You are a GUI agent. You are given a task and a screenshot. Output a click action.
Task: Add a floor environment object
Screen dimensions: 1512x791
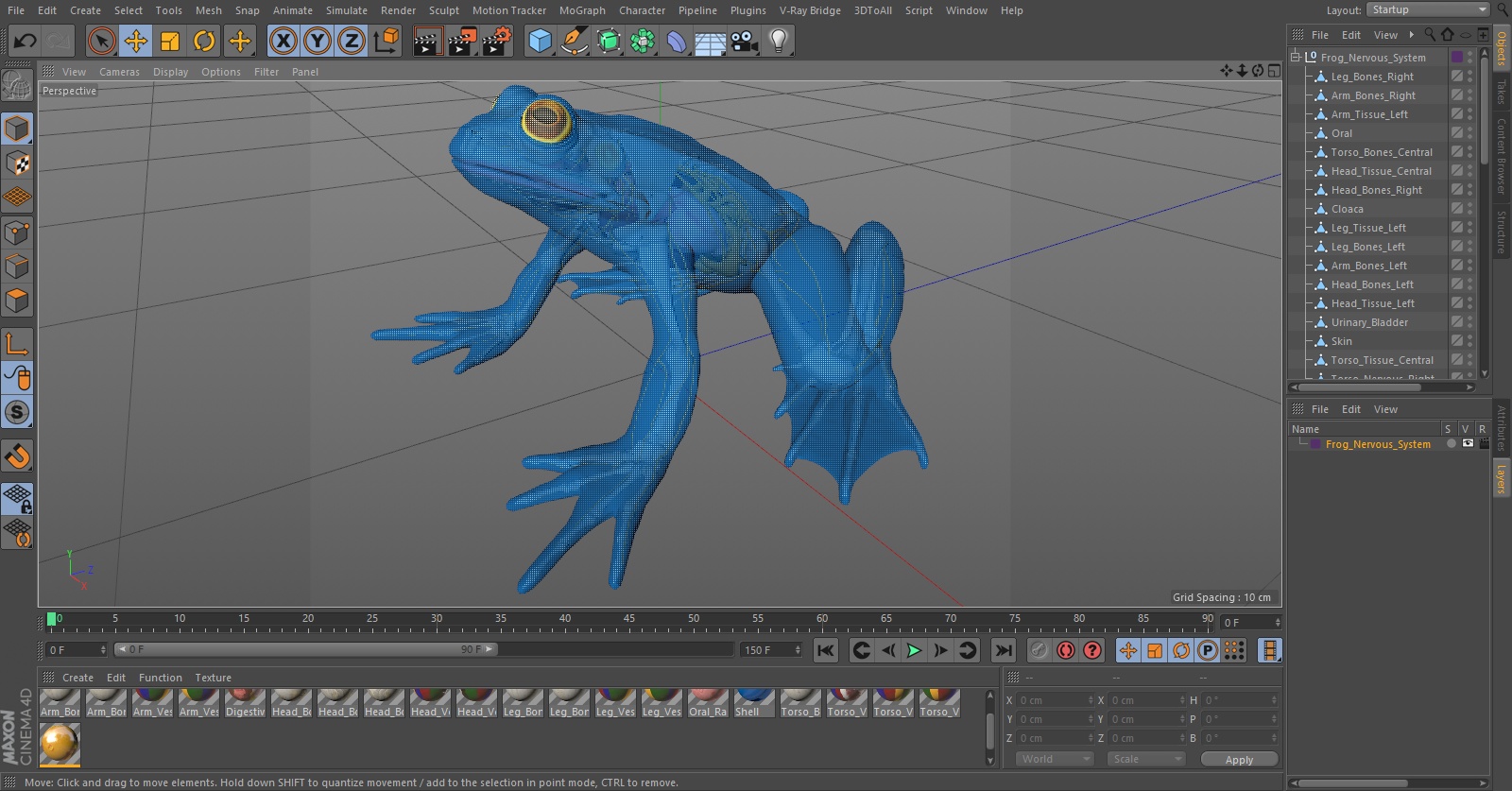711,41
